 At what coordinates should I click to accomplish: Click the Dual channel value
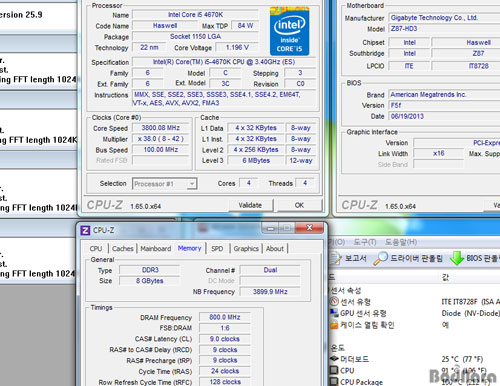(270, 270)
